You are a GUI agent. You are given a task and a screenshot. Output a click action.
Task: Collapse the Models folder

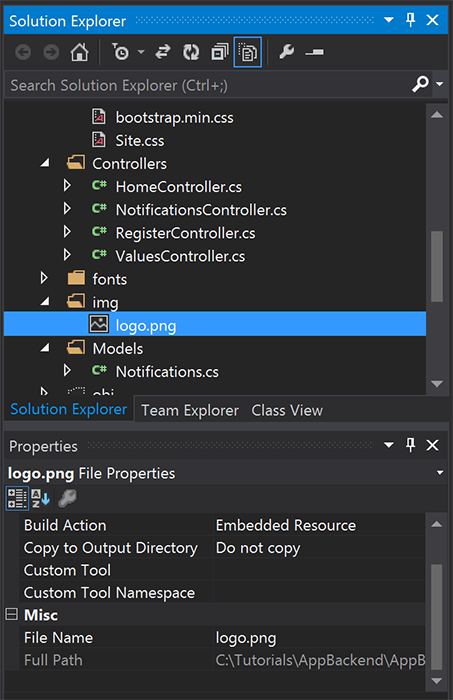[45, 348]
